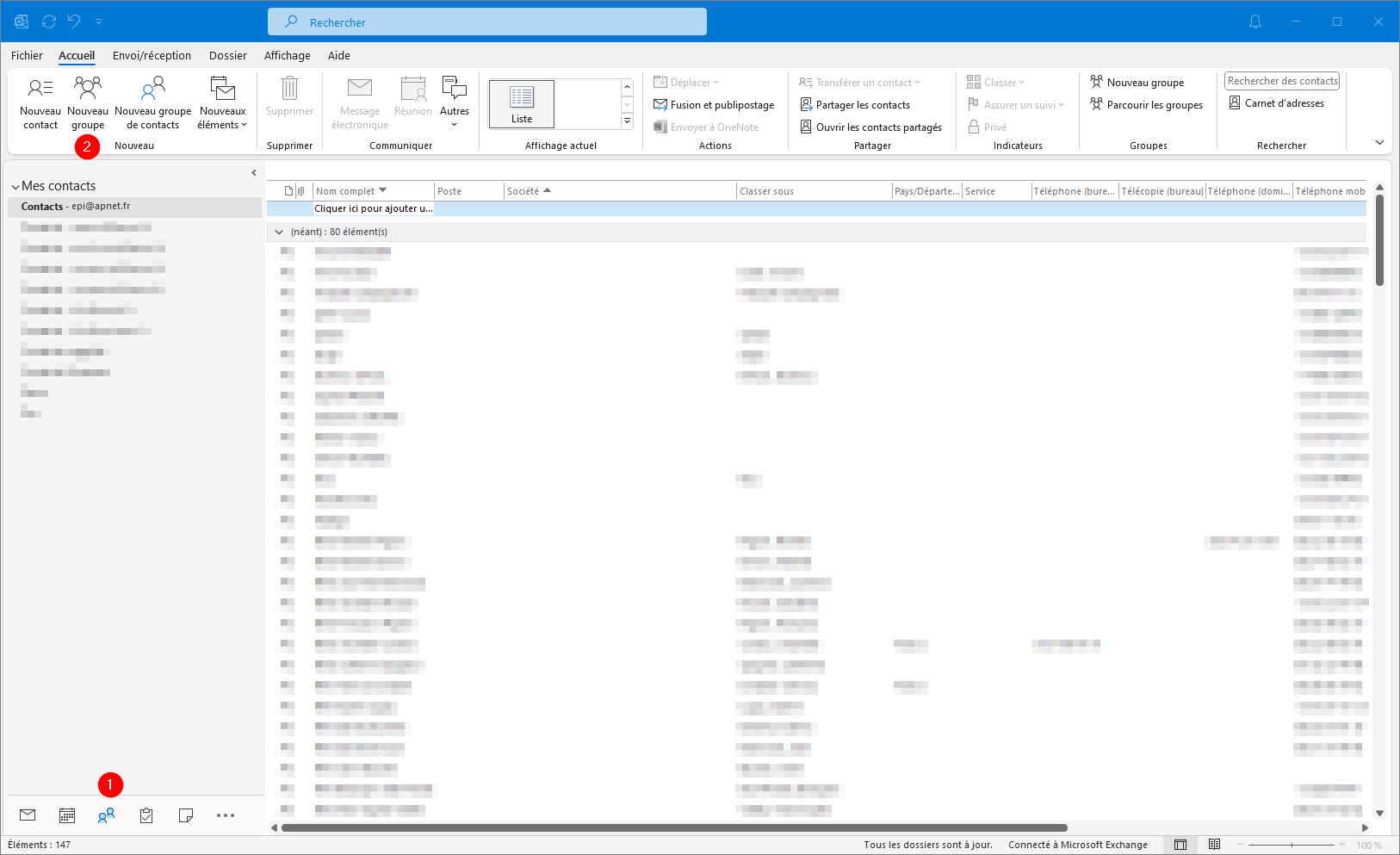
Task: Collapse the (néant) : 80 élément(s) group
Action: [278, 232]
